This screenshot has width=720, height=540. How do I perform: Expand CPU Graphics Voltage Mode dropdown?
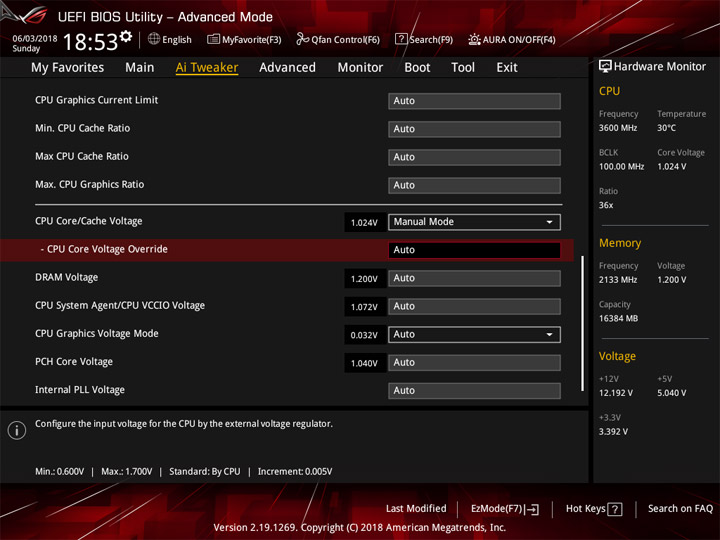[x=474, y=334]
